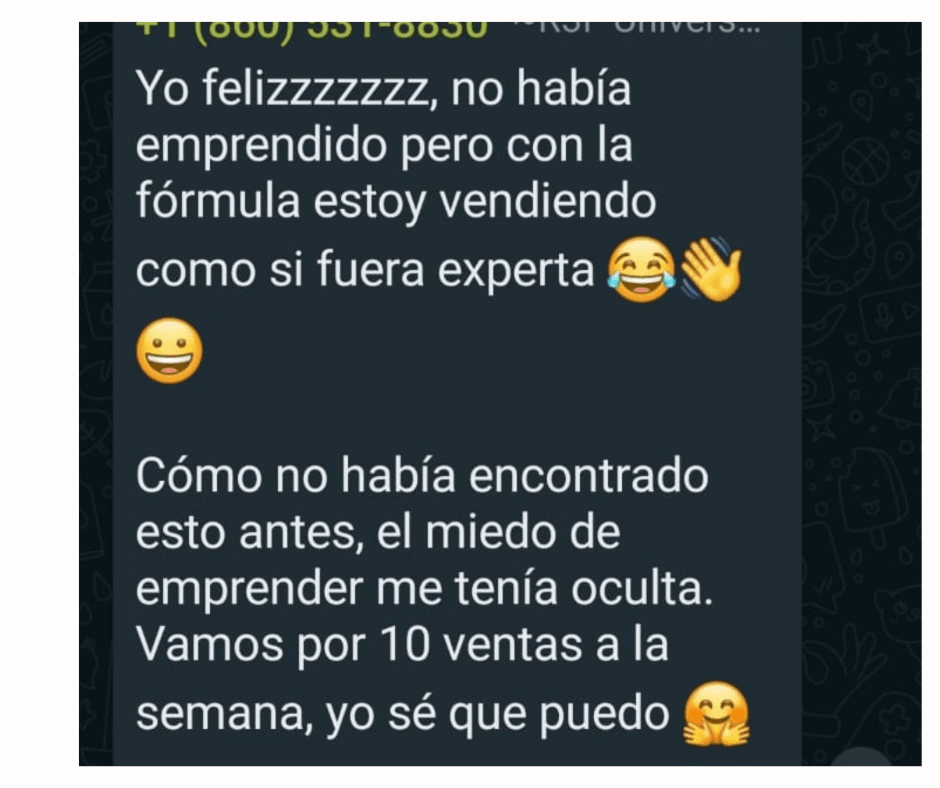Click the word 'fórmula' in the message

[x=218, y=200]
